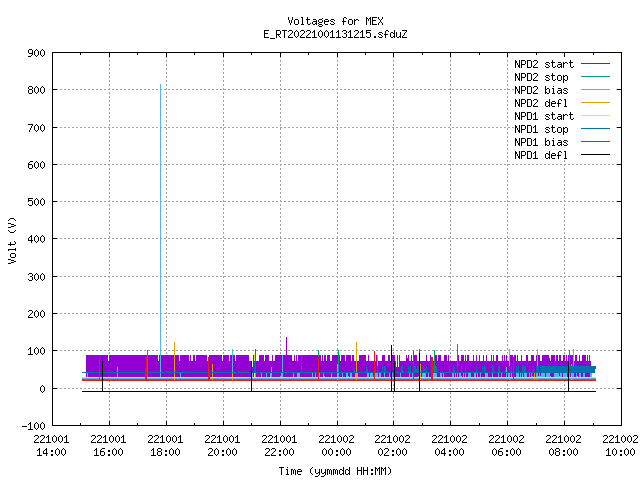Viewport: 640px width, 480px height.
Task: Select the E_RT20221001131215.sfduZ filename subtitle
Action: pos(335,34)
